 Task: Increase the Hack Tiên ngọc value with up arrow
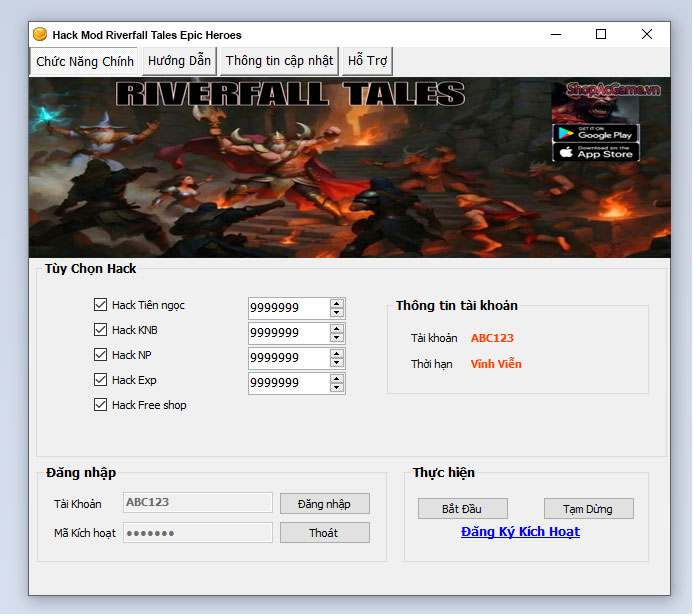pyautogui.click(x=336, y=304)
